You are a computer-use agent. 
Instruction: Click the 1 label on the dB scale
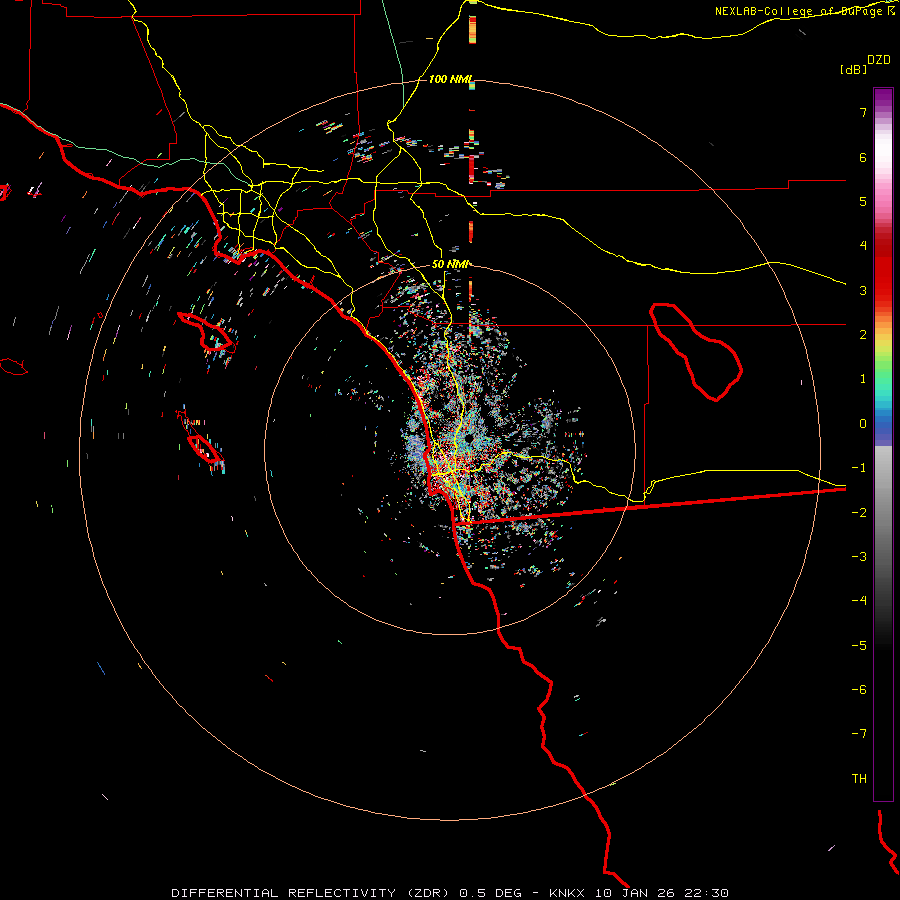coord(863,379)
